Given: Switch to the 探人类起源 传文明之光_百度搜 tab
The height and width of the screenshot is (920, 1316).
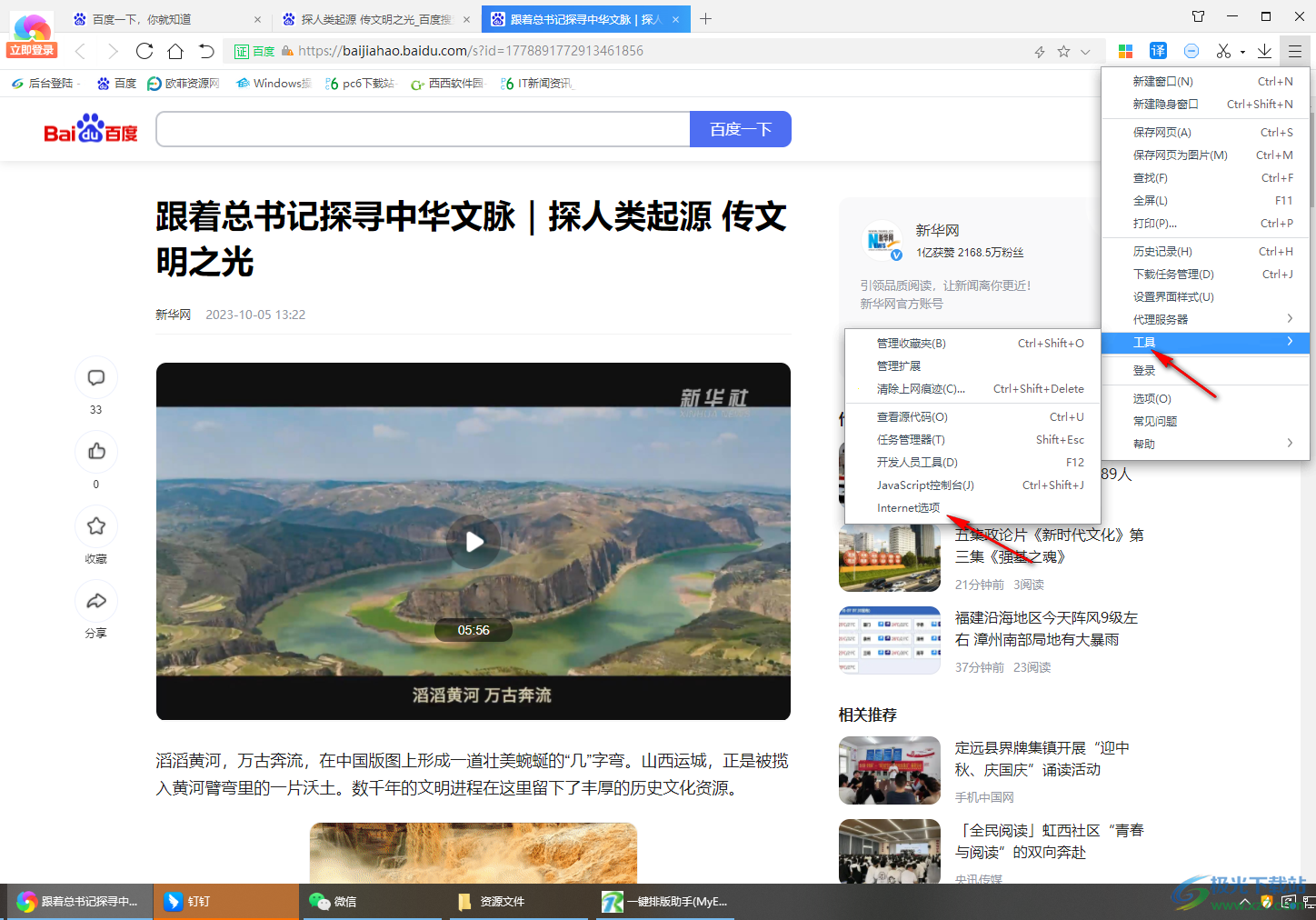Looking at the screenshot, I should (x=376, y=19).
